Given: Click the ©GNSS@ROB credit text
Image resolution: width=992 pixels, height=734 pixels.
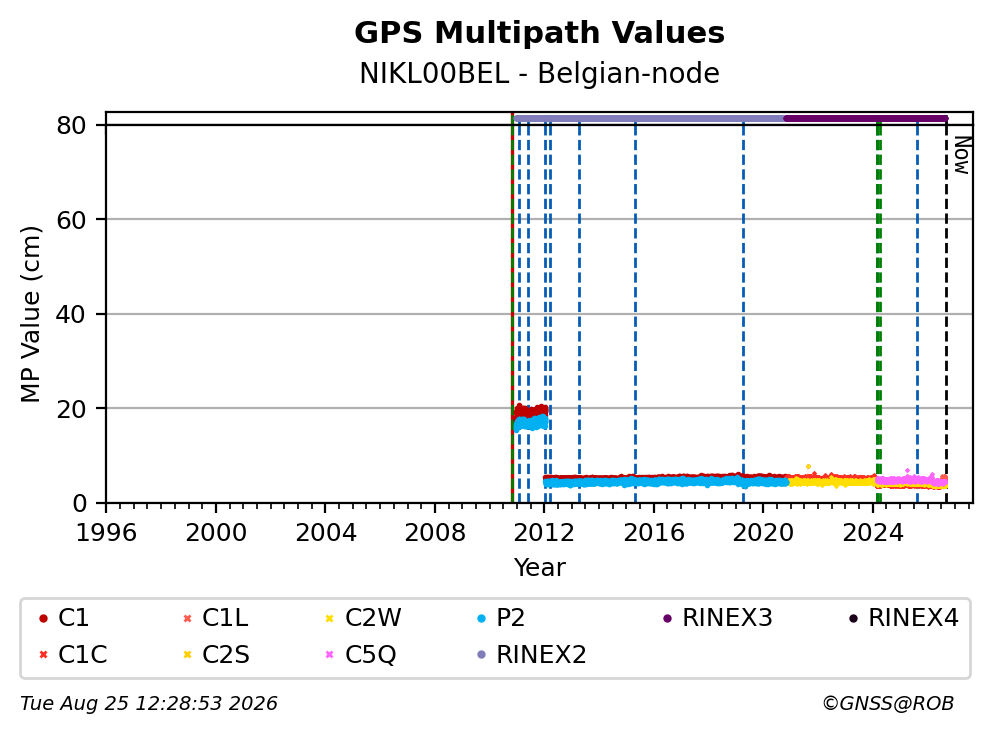Looking at the screenshot, I should click(x=888, y=704).
